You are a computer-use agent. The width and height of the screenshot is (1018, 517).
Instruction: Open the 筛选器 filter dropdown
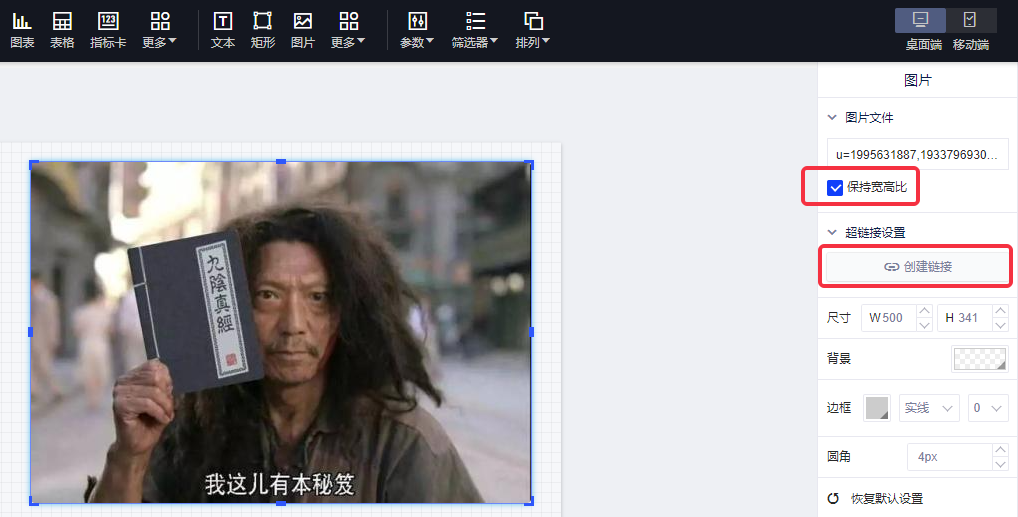(474, 30)
